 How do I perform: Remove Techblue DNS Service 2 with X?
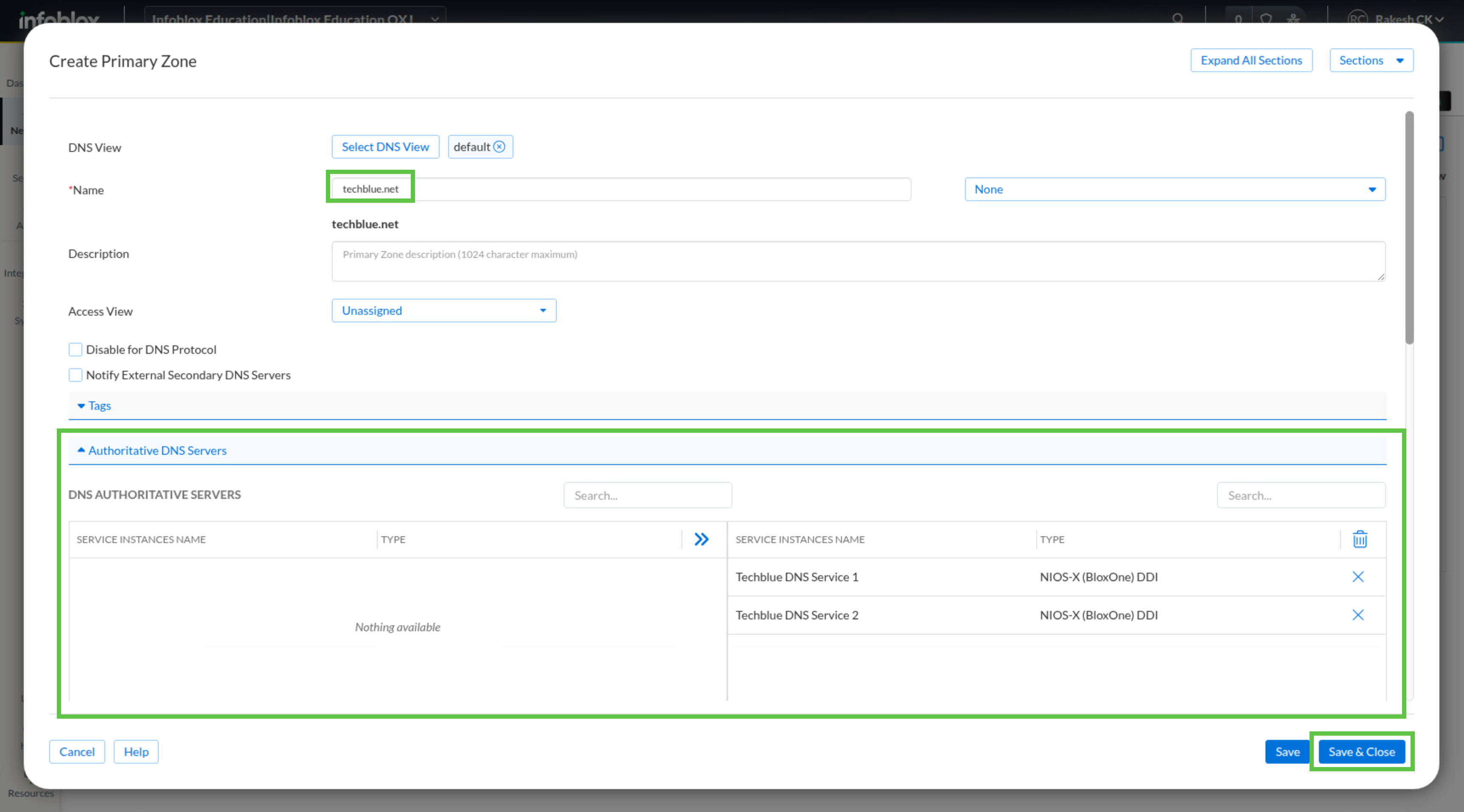point(1358,615)
